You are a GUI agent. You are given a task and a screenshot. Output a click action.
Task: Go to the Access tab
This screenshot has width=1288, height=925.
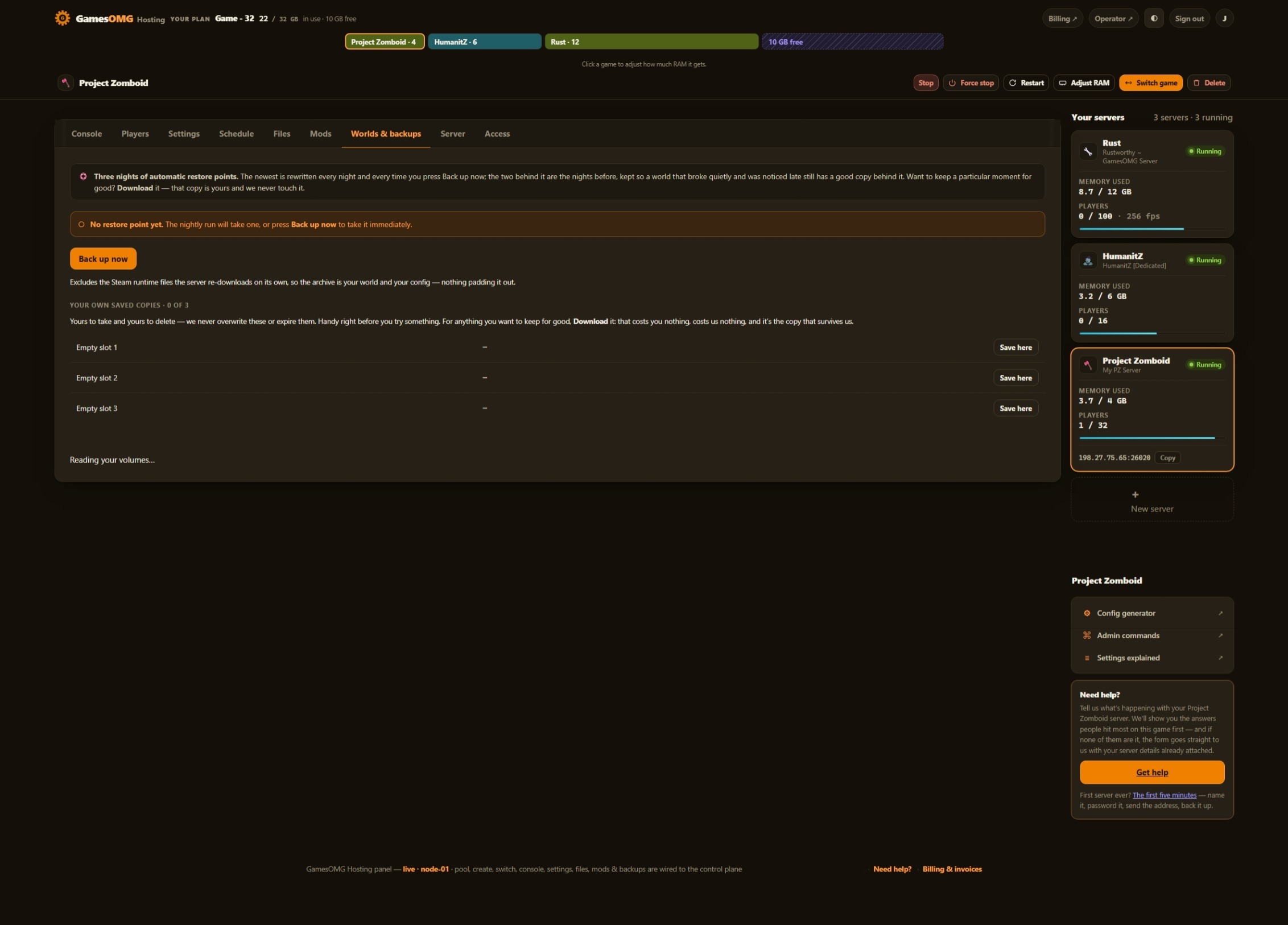497,134
